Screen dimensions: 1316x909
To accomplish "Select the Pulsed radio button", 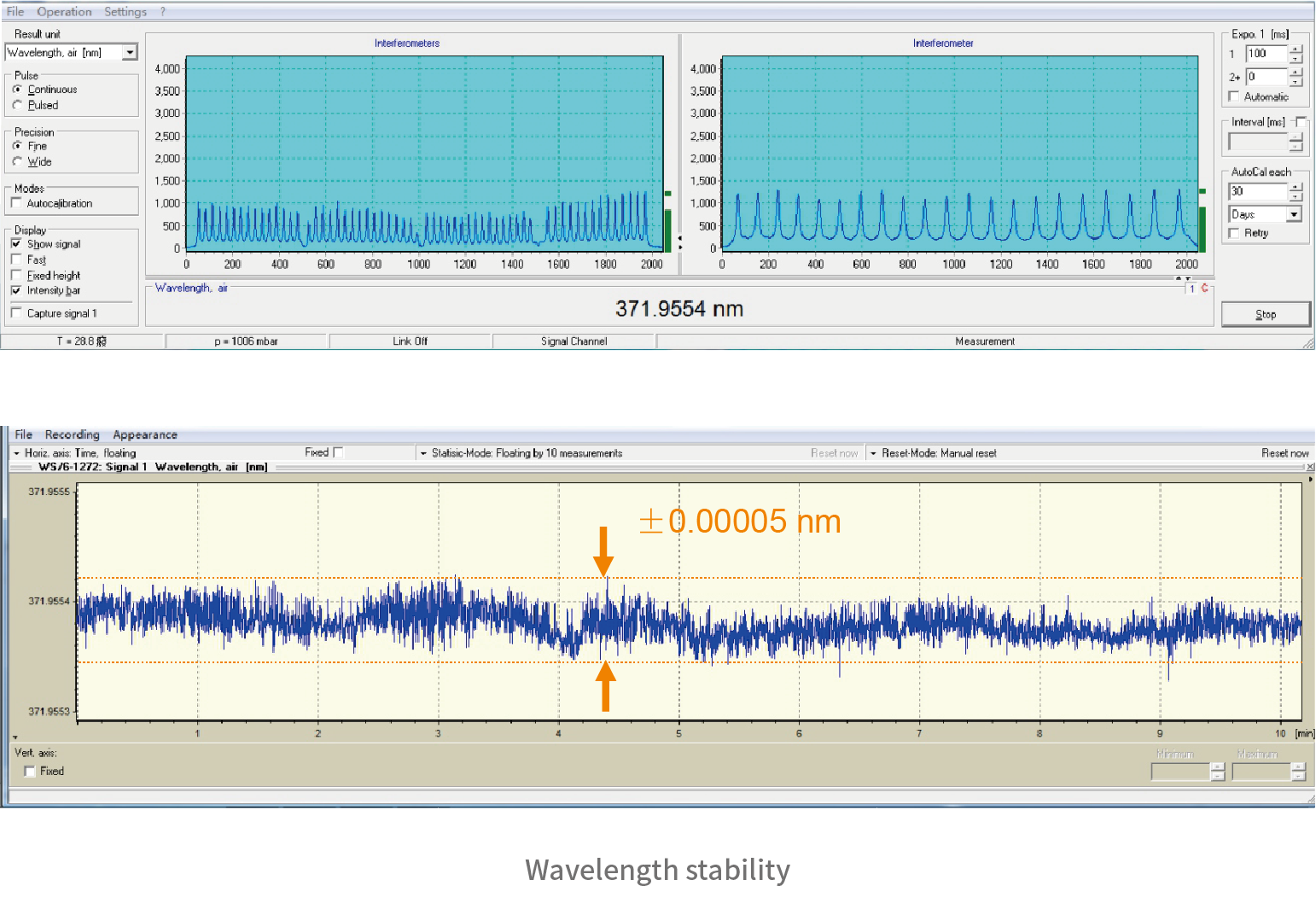I will pyautogui.click(x=17, y=105).
